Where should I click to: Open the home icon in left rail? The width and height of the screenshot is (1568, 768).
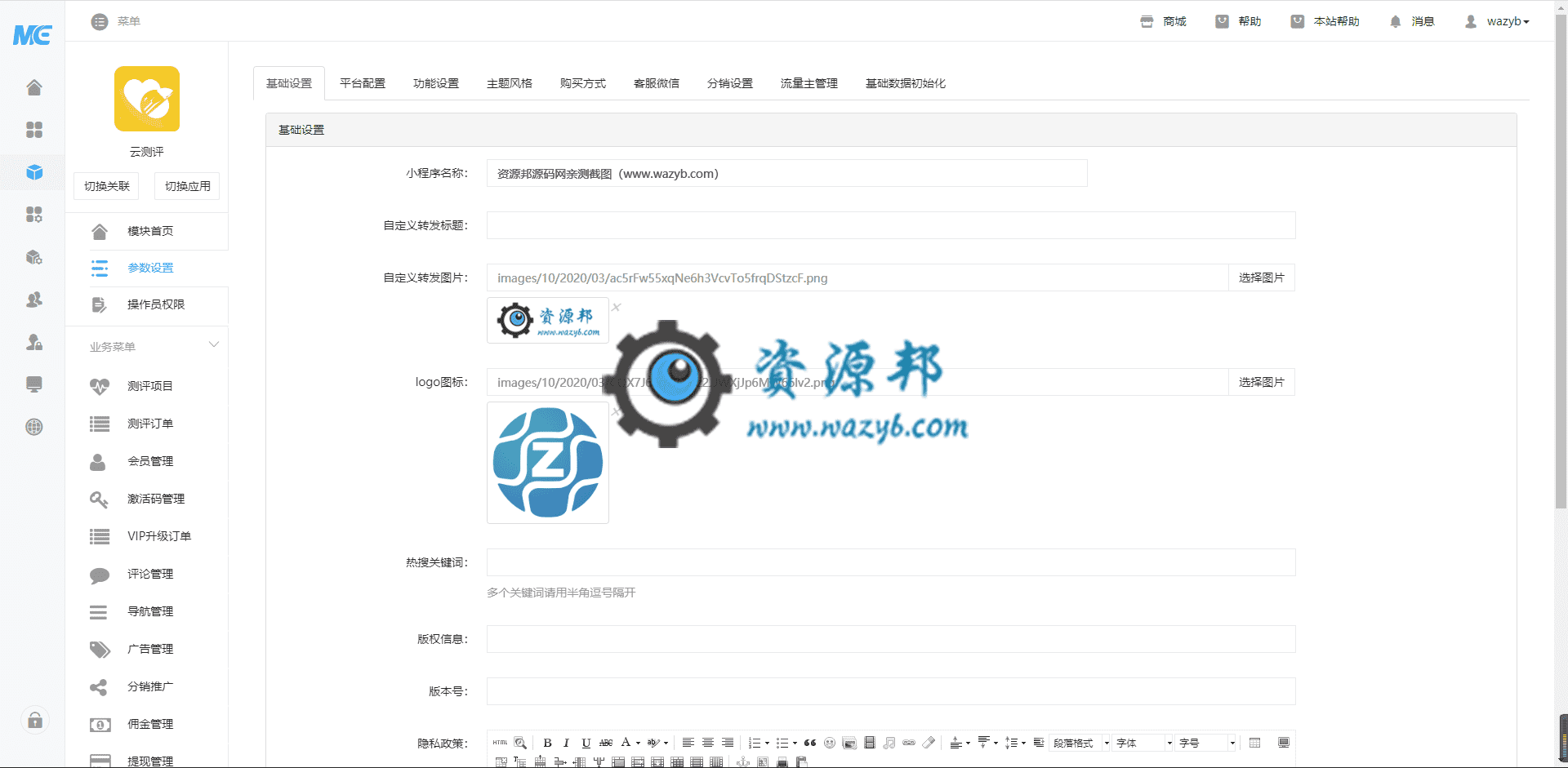33,87
